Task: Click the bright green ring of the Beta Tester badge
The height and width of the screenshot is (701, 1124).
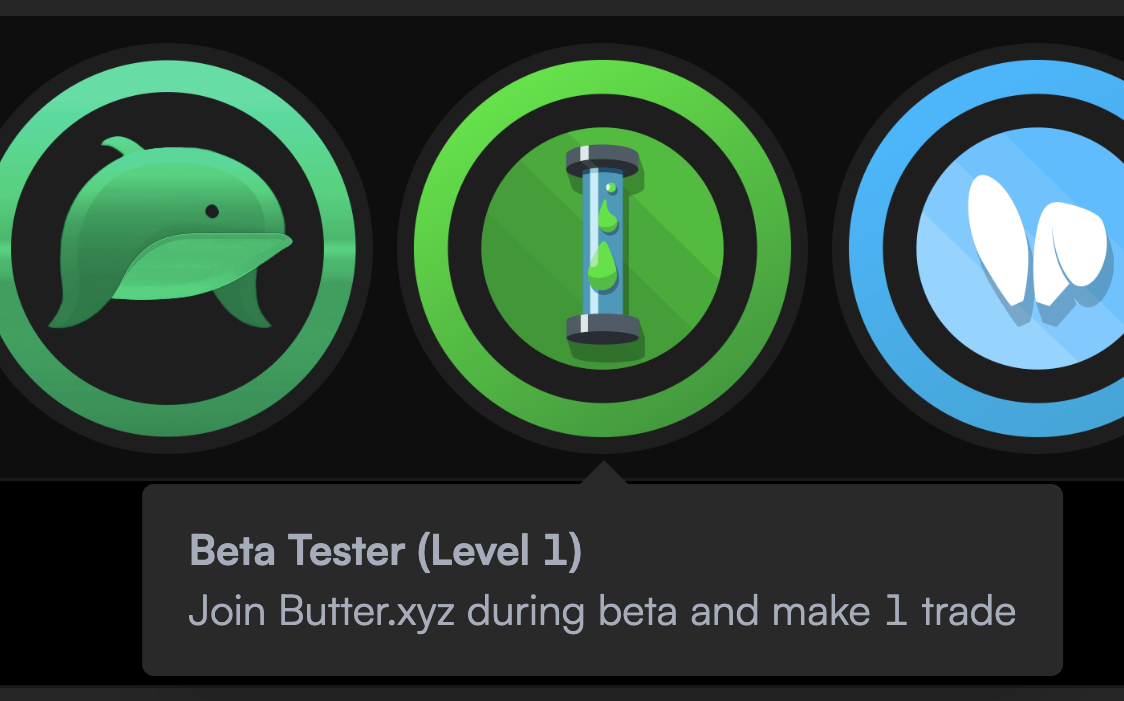Action: tap(602, 77)
